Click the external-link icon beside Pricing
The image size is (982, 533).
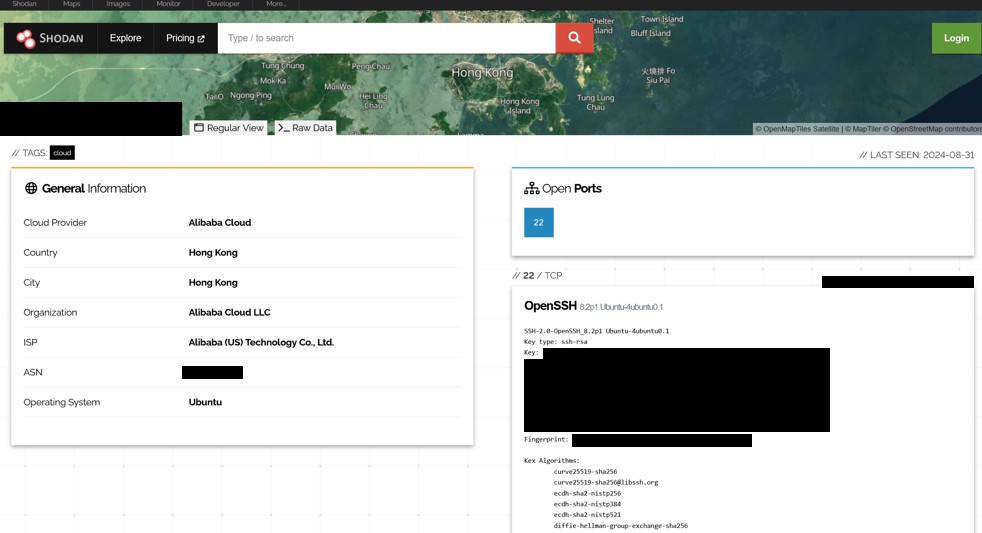click(x=201, y=39)
